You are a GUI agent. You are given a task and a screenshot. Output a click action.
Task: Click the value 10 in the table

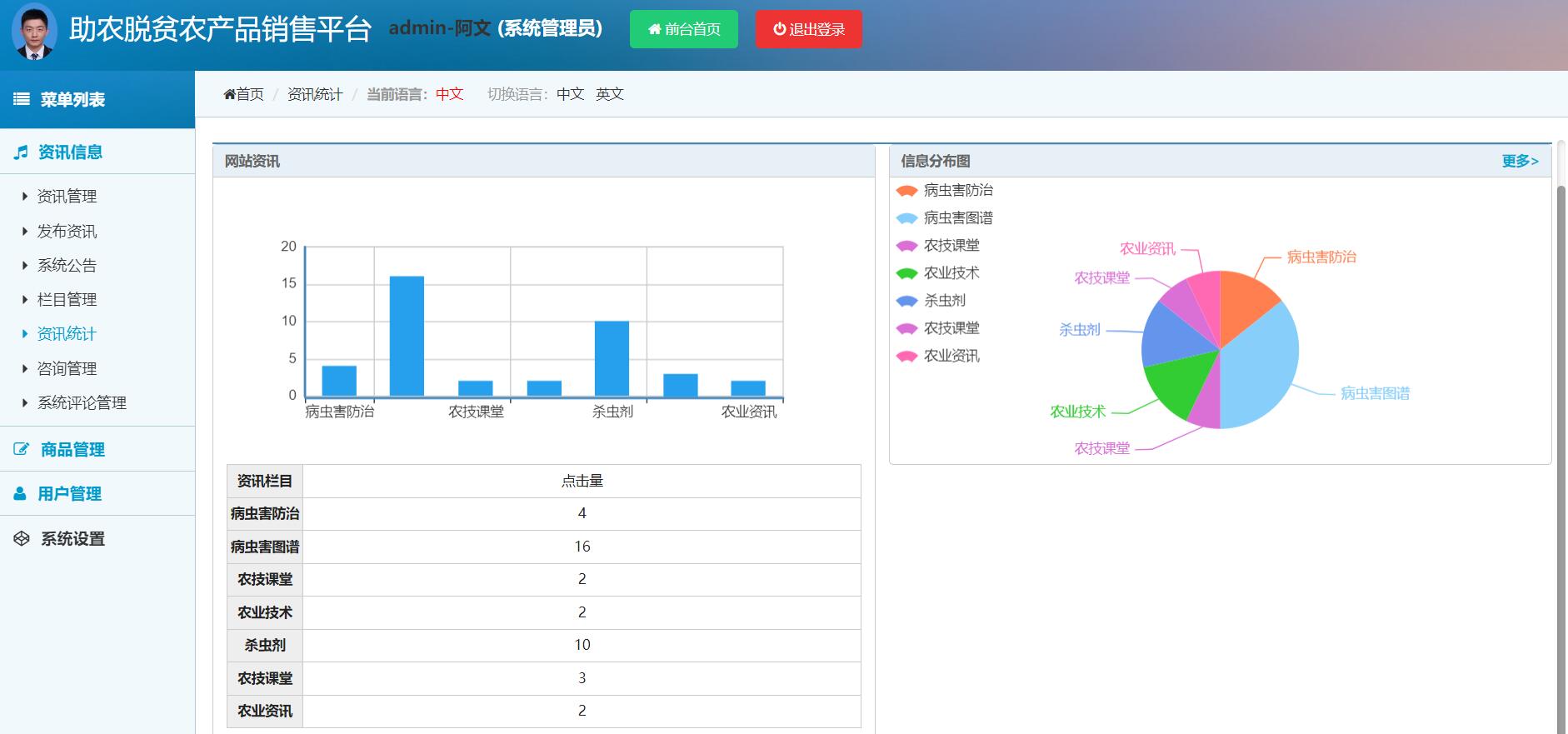tap(582, 645)
